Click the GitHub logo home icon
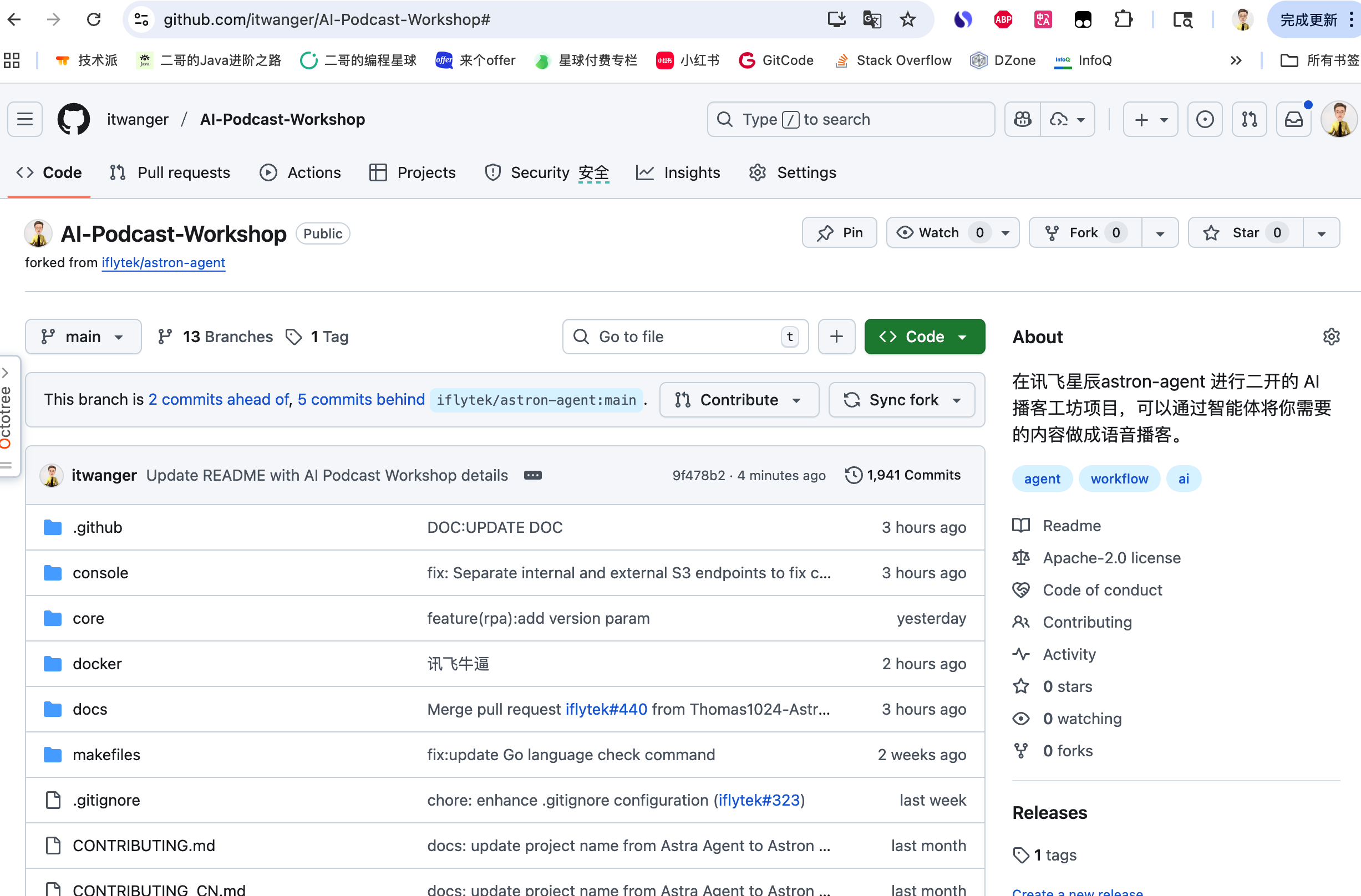 click(74, 120)
